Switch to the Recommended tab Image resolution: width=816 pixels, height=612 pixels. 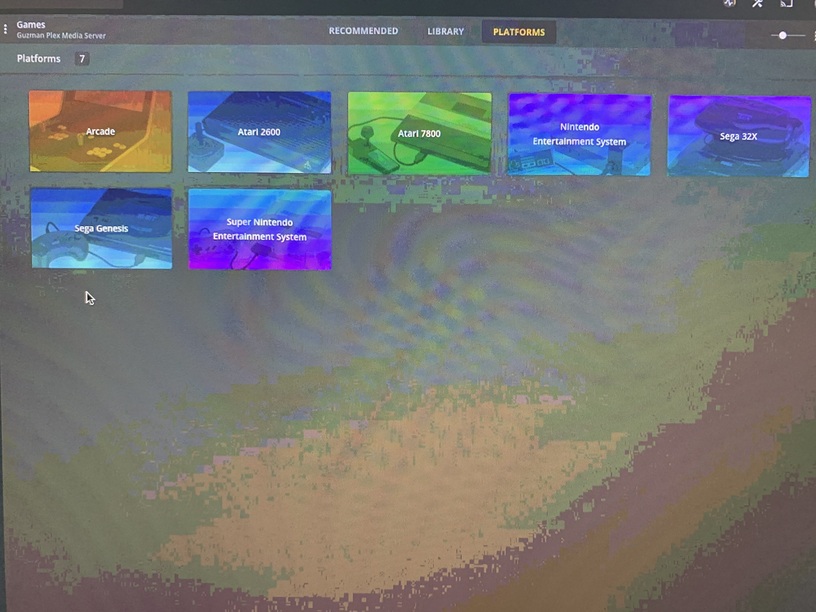(363, 31)
